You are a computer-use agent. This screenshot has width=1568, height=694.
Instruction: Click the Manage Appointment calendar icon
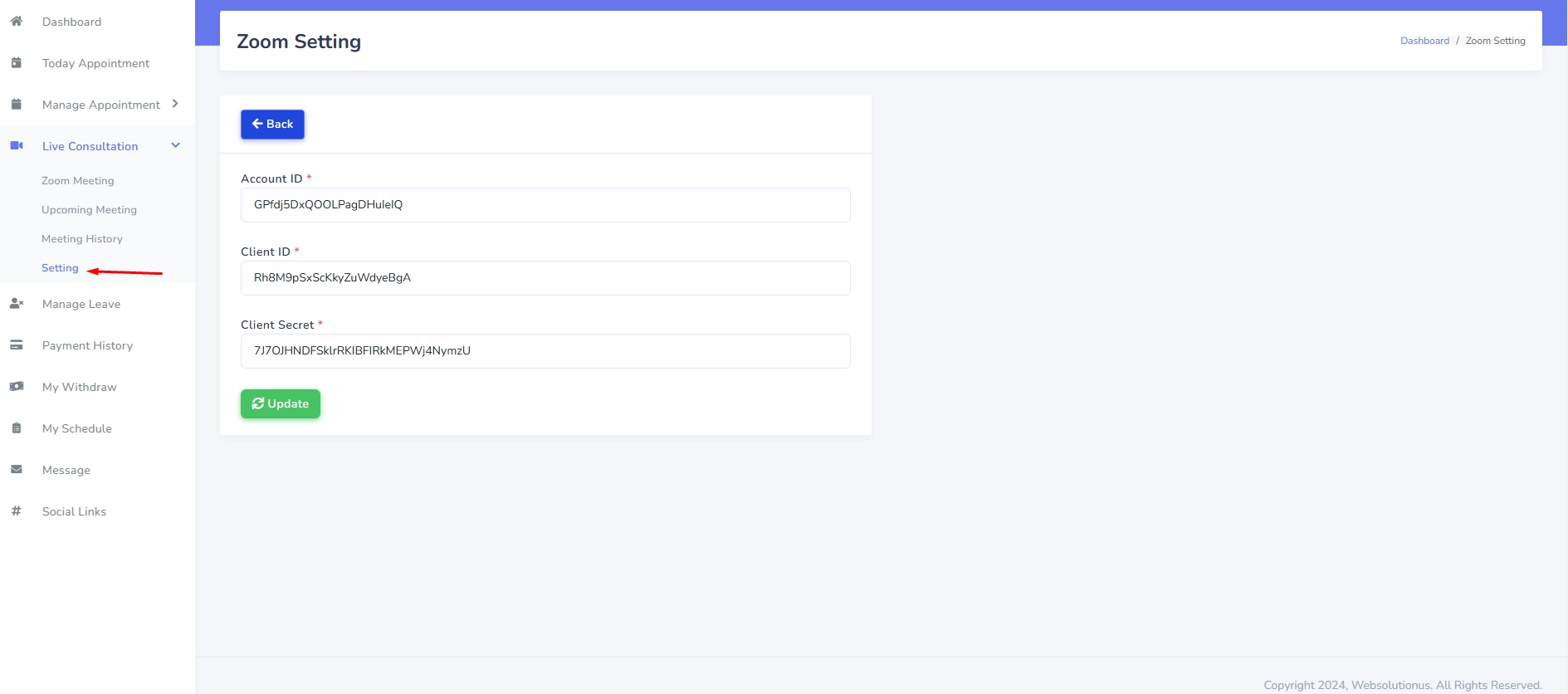point(16,105)
